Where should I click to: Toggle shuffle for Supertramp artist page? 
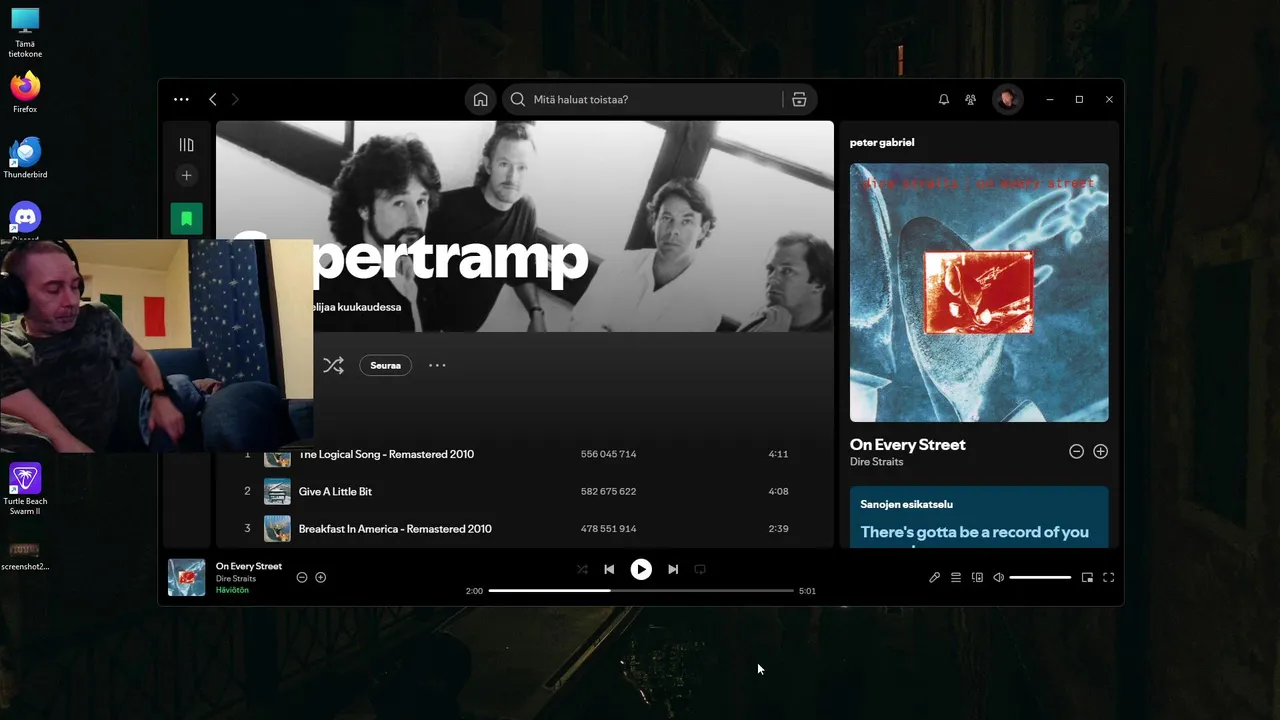click(x=333, y=365)
